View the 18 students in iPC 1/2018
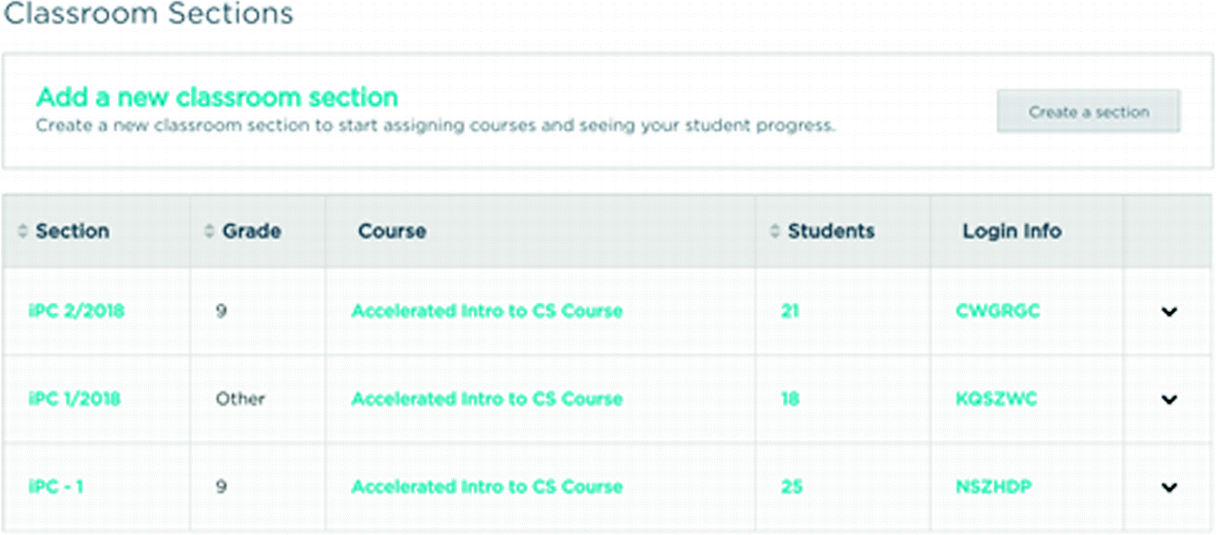Viewport: 1216px width, 535px height. pos(790,399)
